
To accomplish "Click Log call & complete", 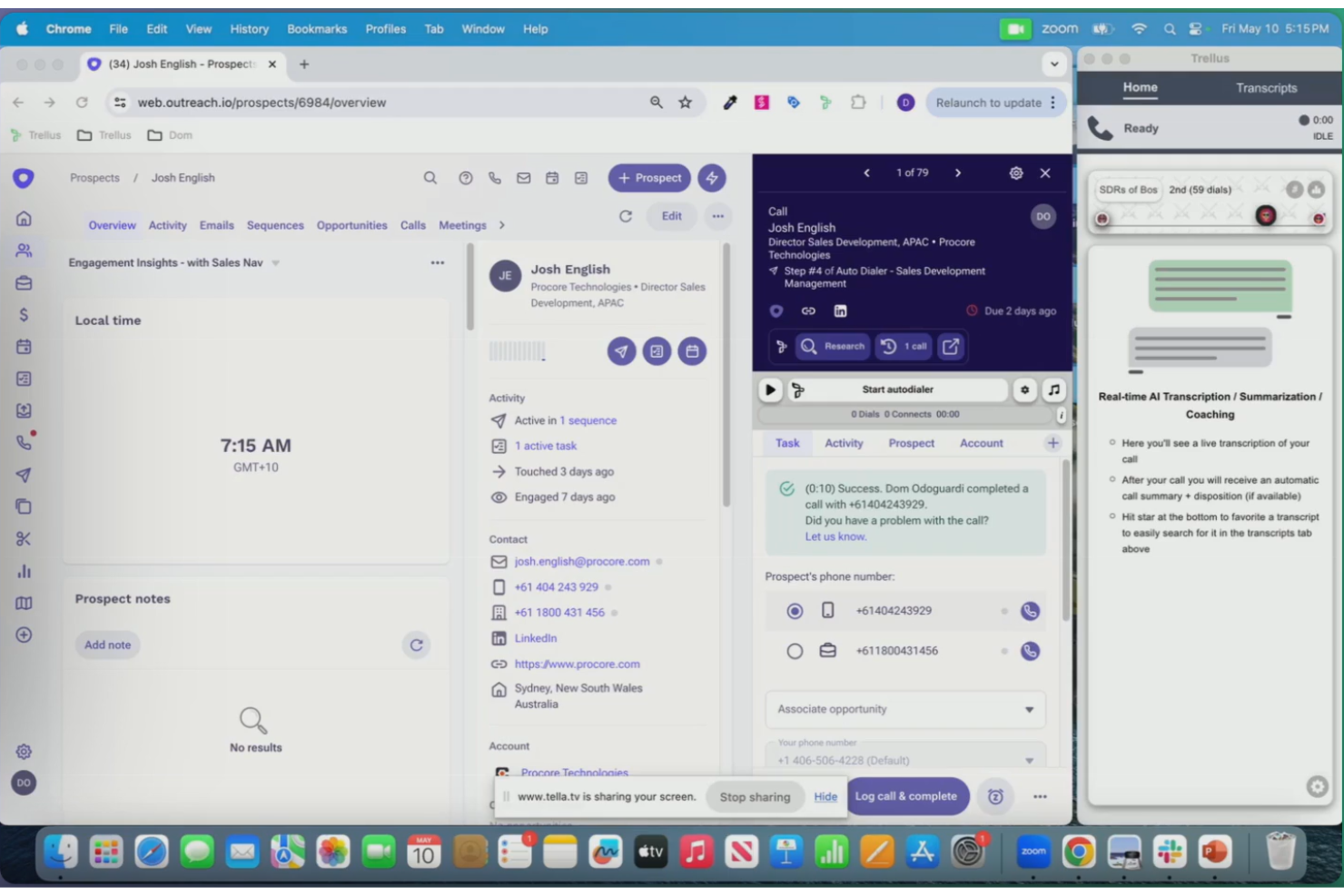I will pyautogui.click(x=906, y=796).
